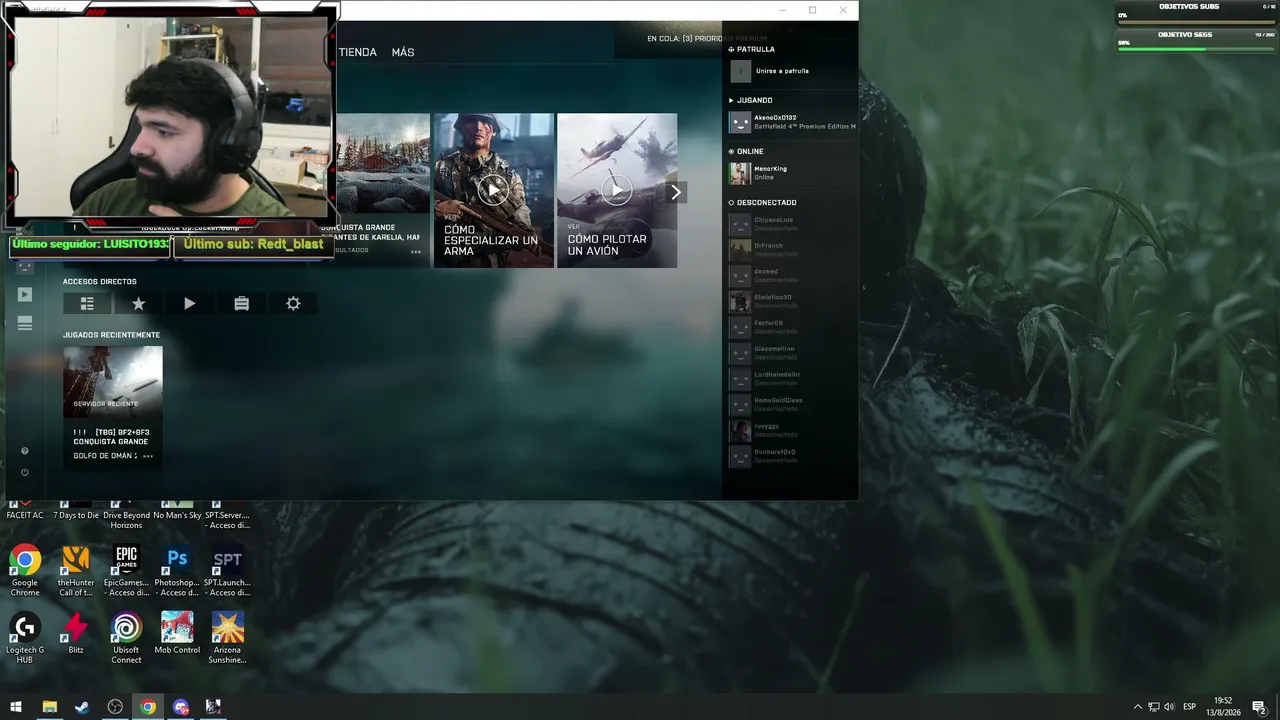
Task: Open the Tienda tab
Action: click(x=357, y=52)
